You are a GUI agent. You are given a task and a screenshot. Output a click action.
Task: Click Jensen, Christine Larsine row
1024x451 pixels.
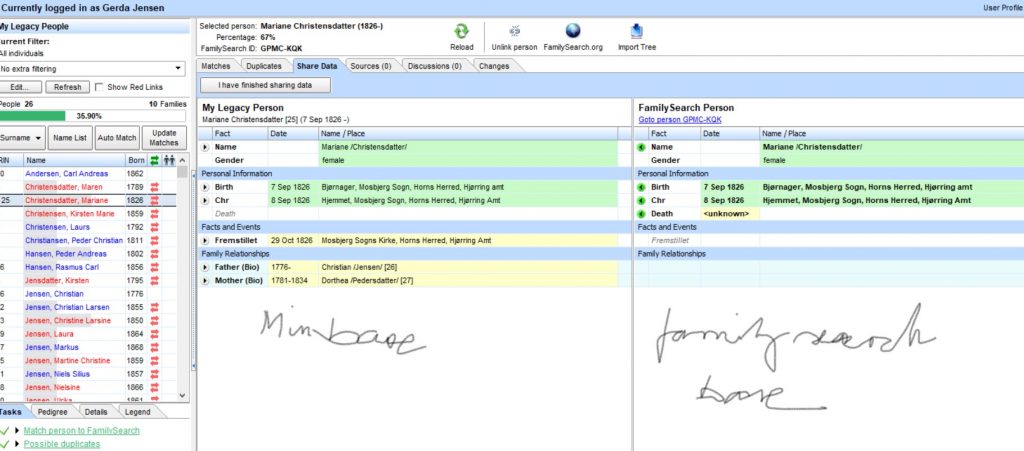[88, 320]
